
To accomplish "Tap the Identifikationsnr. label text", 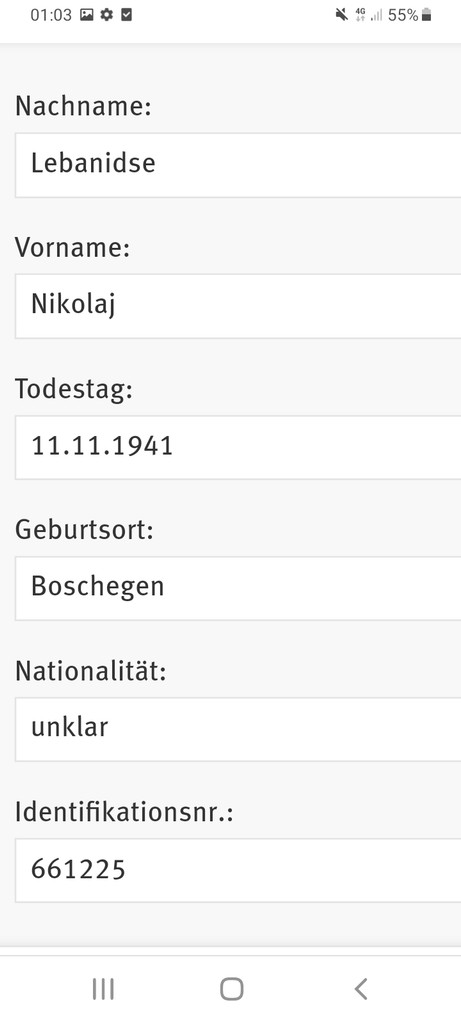I will point(124,813).
